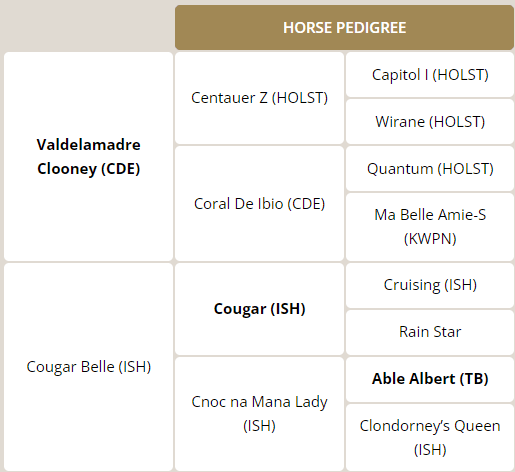Click the word Valdelamadre
Screen dimensions: 515x472
pos(89,145)
